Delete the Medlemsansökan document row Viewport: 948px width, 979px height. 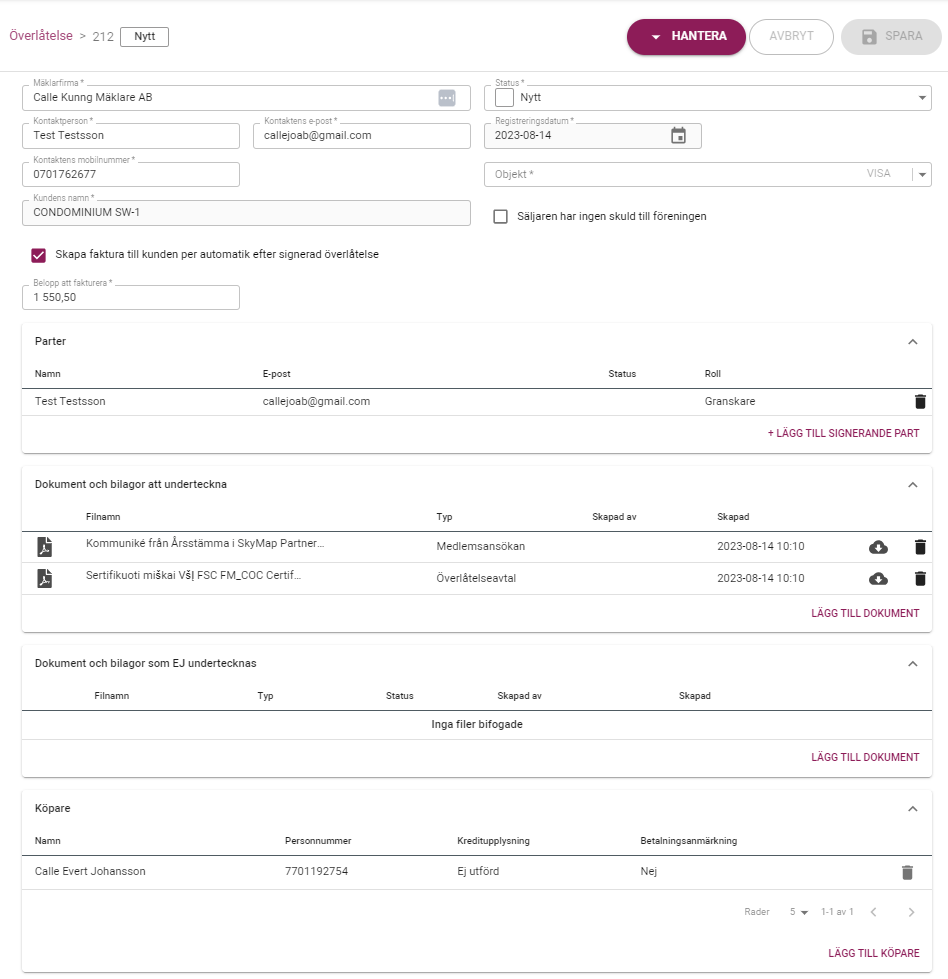tap(920, 547)
